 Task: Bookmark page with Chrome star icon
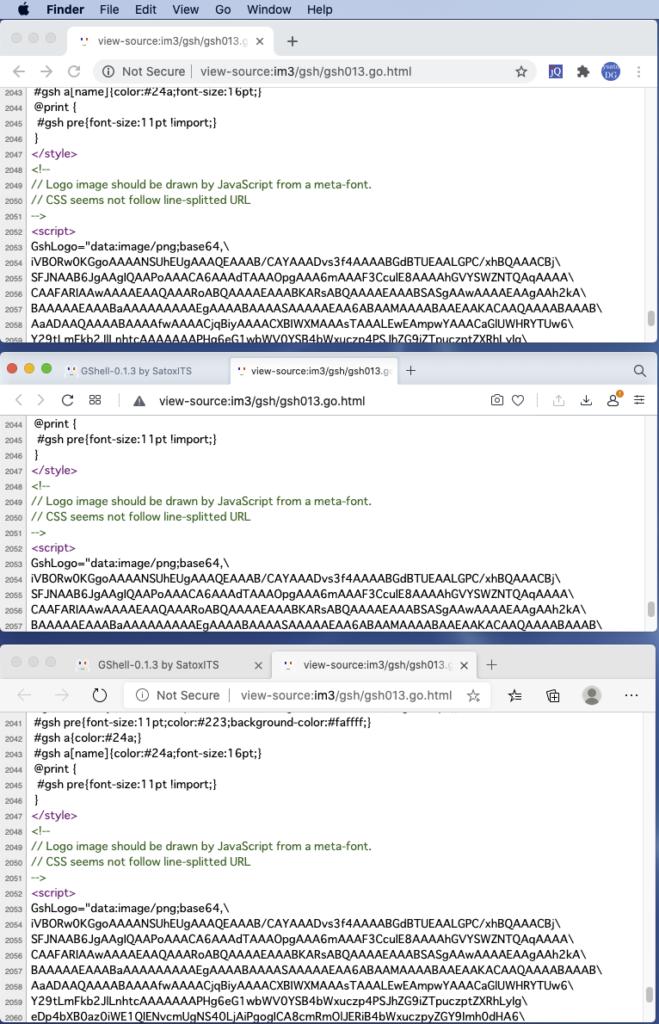(x=521, y=72)
